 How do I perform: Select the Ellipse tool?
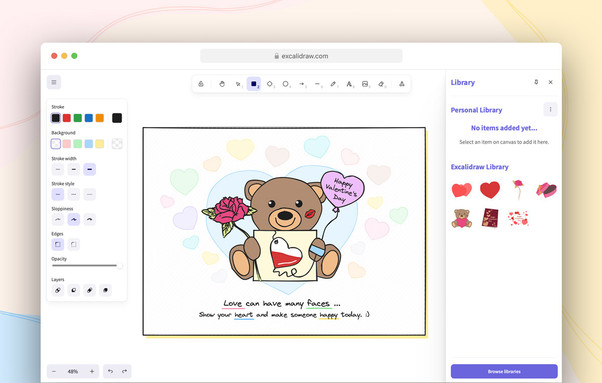[x=286, y=84]
